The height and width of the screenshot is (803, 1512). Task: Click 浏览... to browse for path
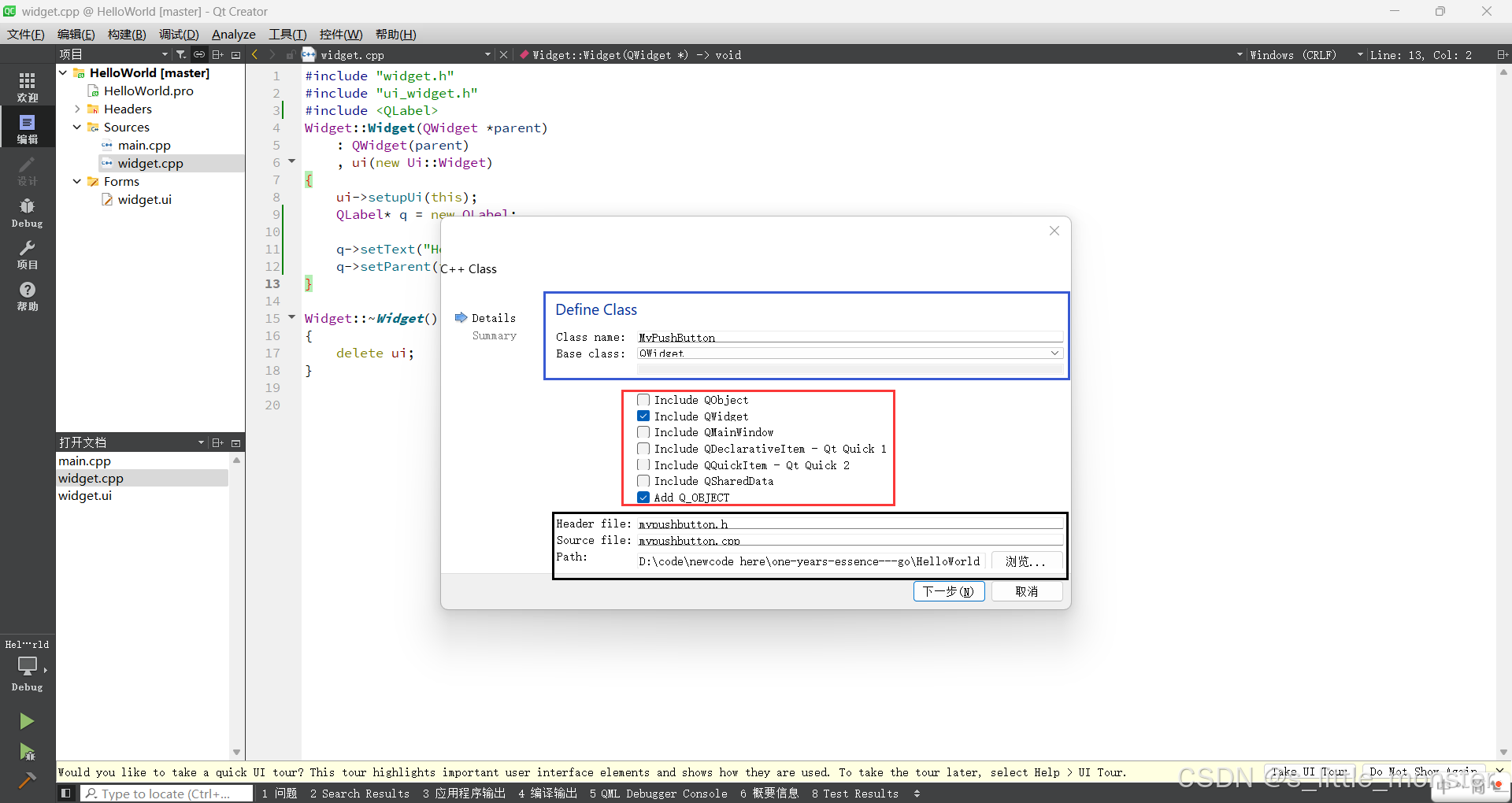tap(1026, 561)
